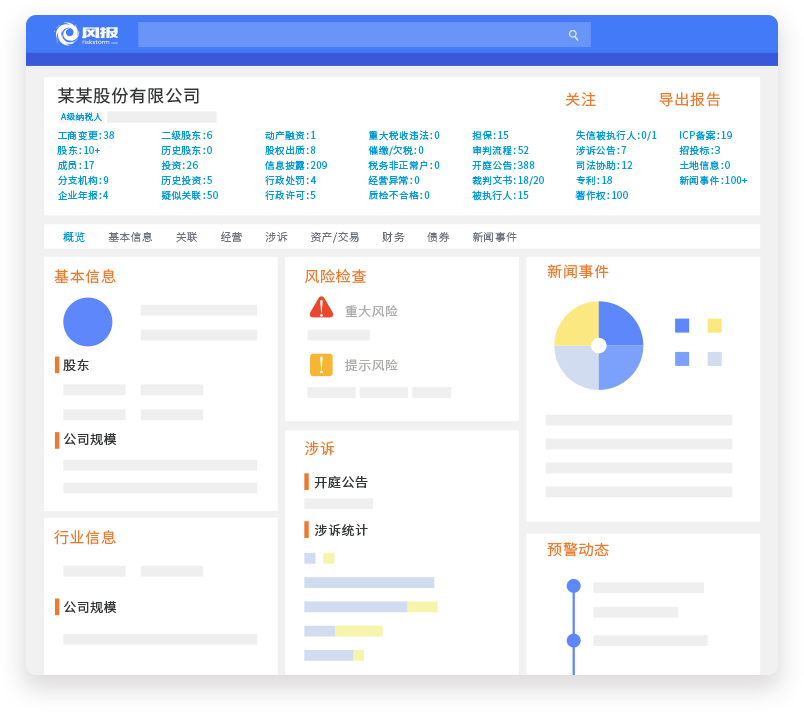Image resolution: width=804 pixels, height=712 pixels.
Task: Click the red 重大风险 warning triangle icon
Action: [321, 308]
